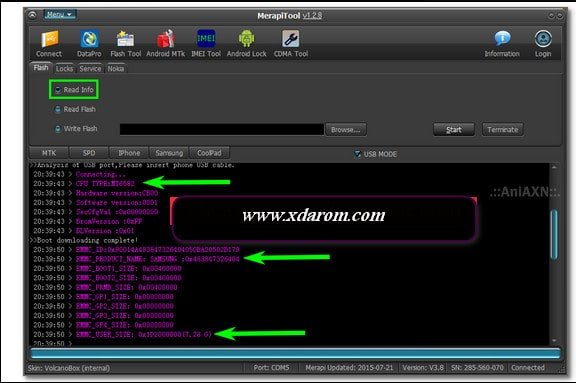576x383 pixels.
Task: Click the Browse... button
Action: click(x=346, y=130)
